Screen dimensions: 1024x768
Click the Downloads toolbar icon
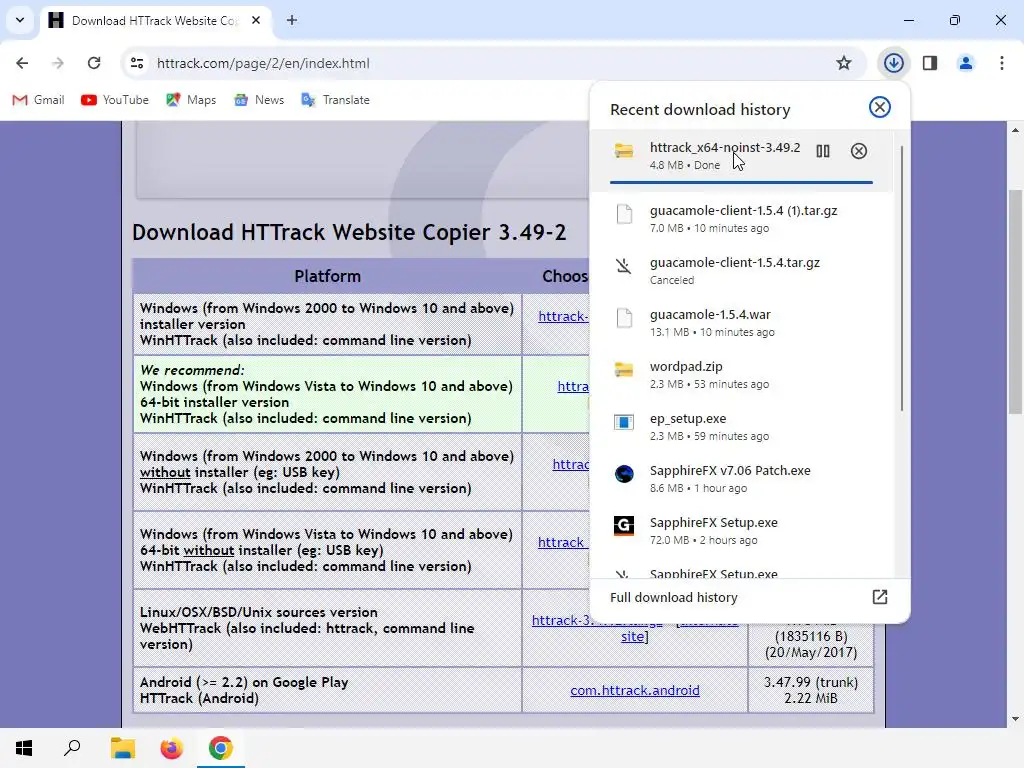[x=893, y=63]
